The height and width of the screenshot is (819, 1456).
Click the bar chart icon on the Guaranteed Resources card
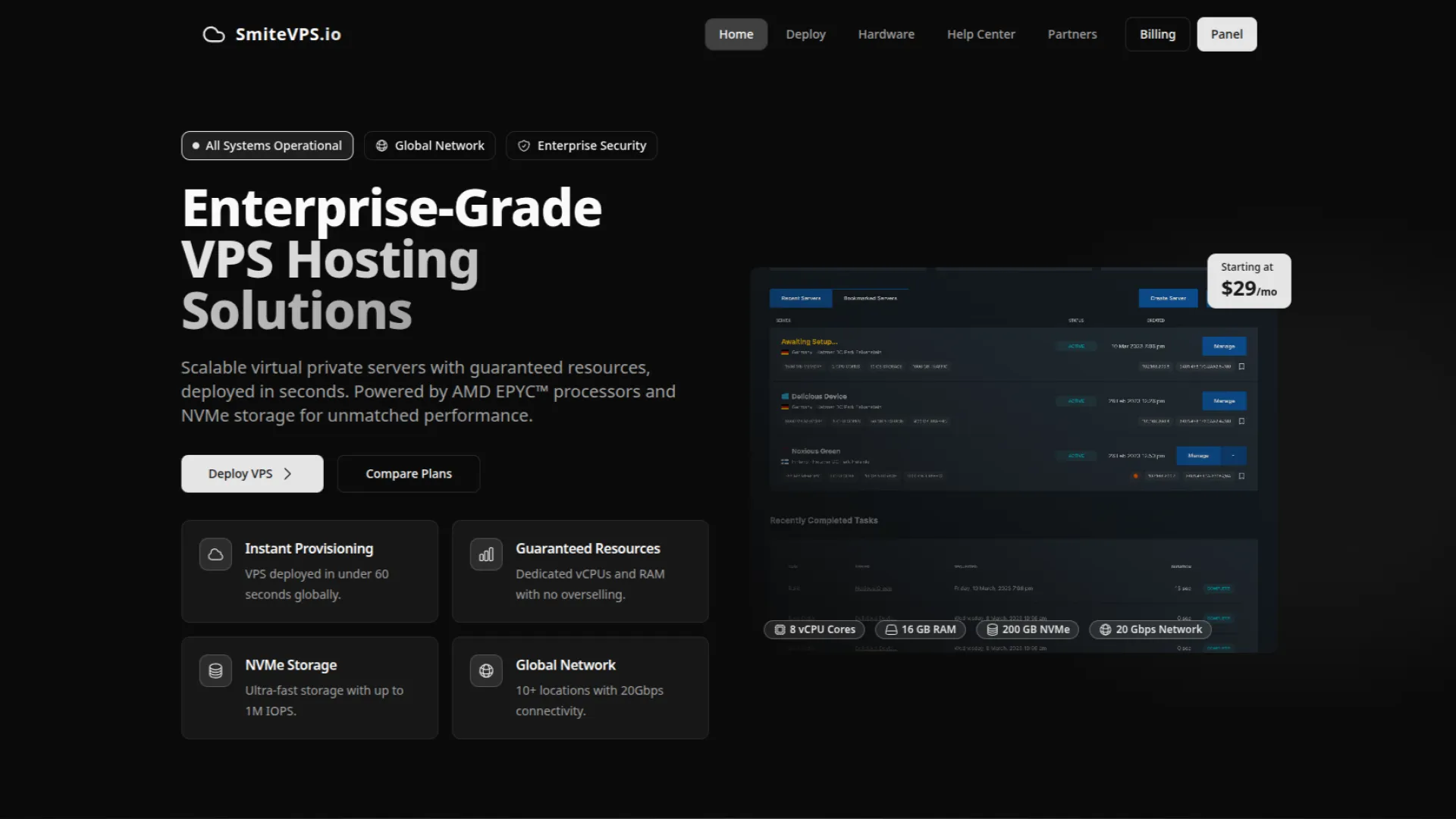pyautogui.click(x=486, y=554)
